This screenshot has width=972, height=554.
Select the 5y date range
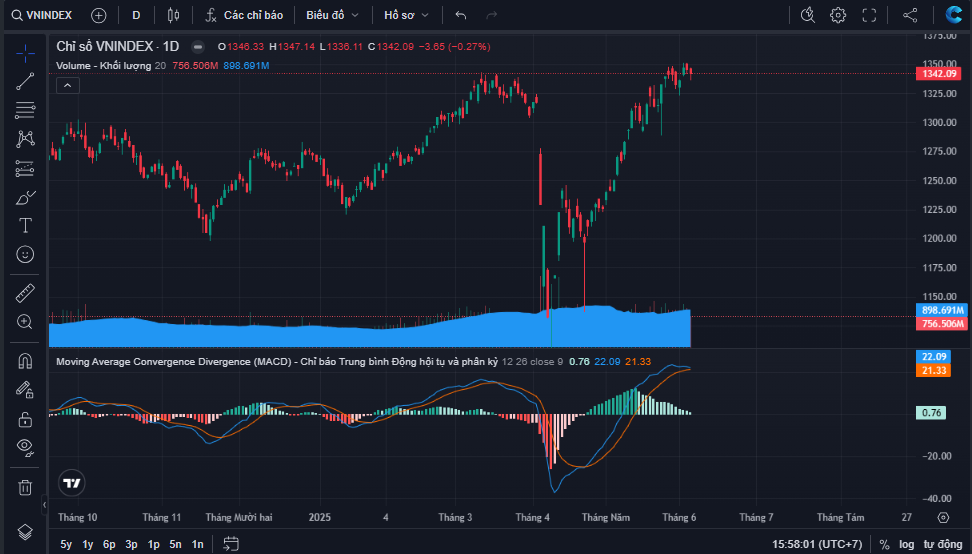66,544
